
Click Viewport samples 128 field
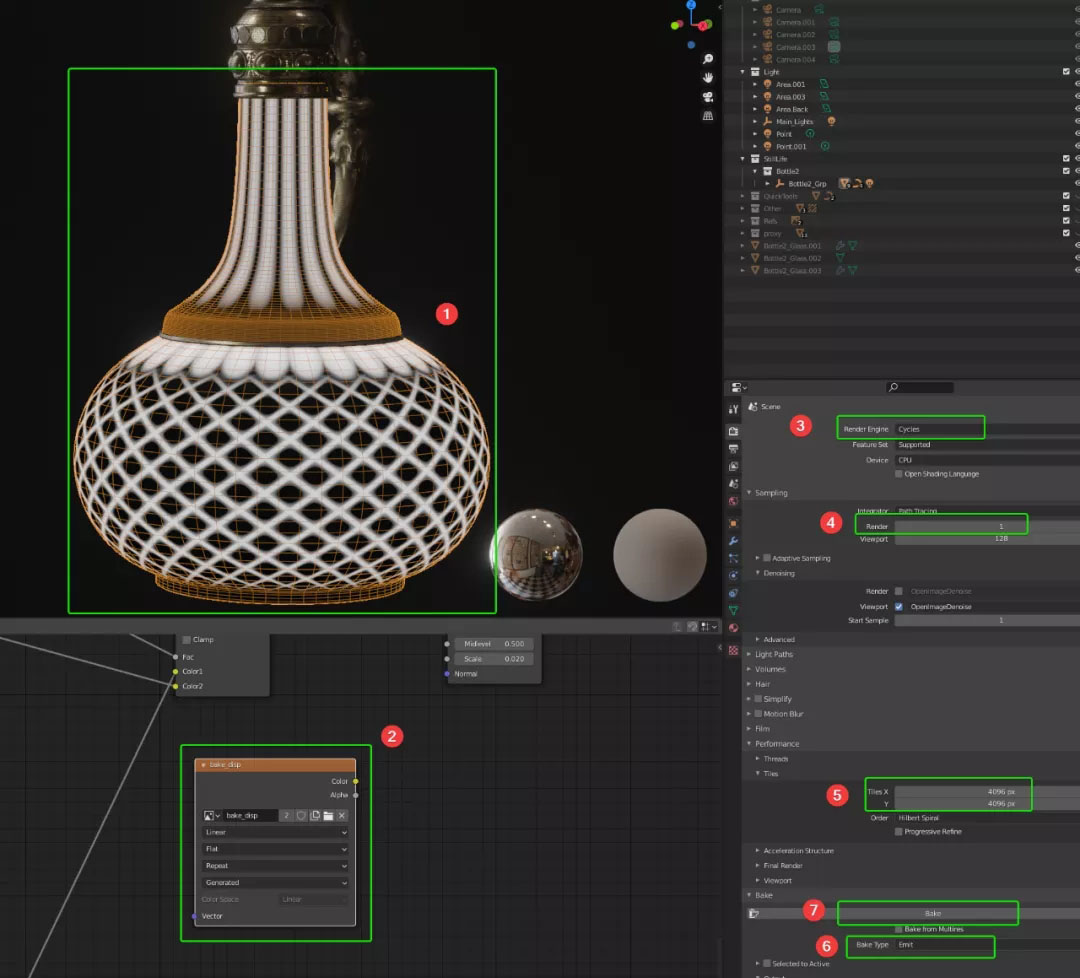[x=987, y=539]
